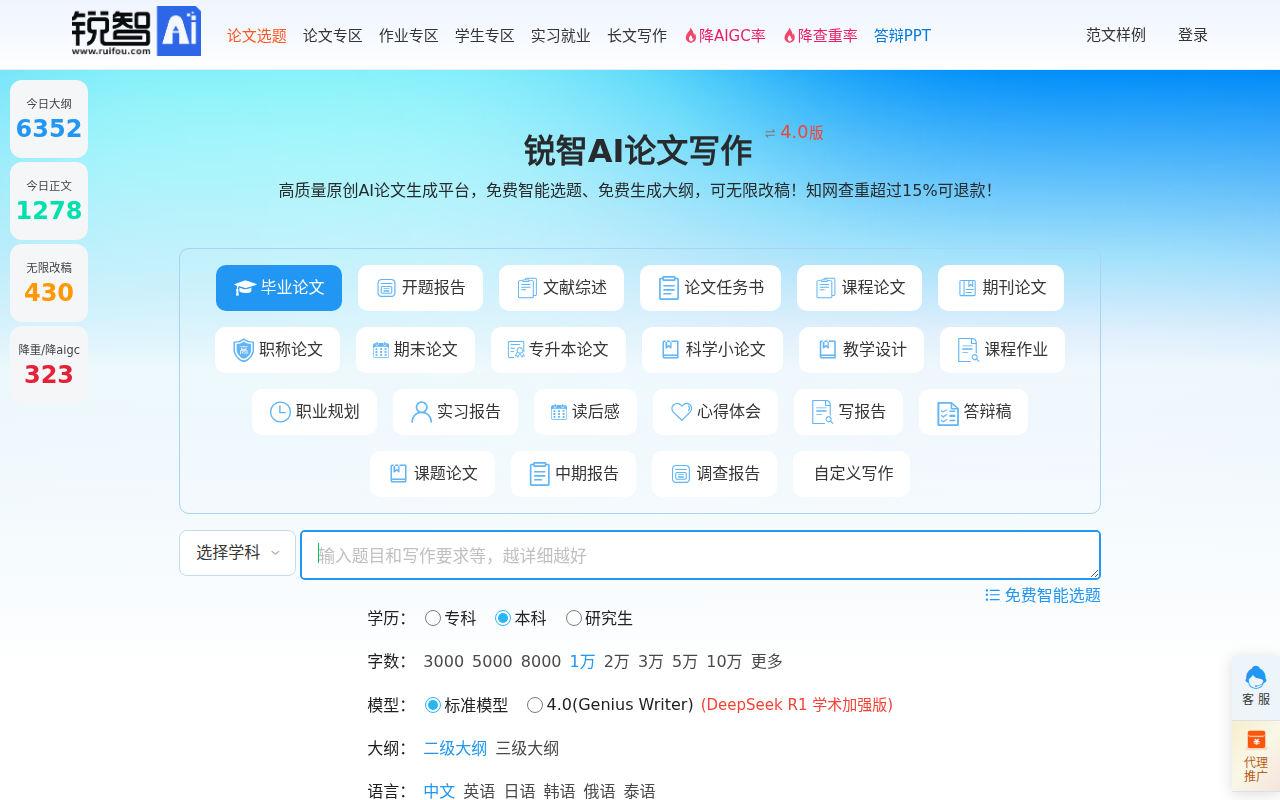Open the 答辩PPT link
This screenshot has height=800, width=1280.
tap(902, 36)
